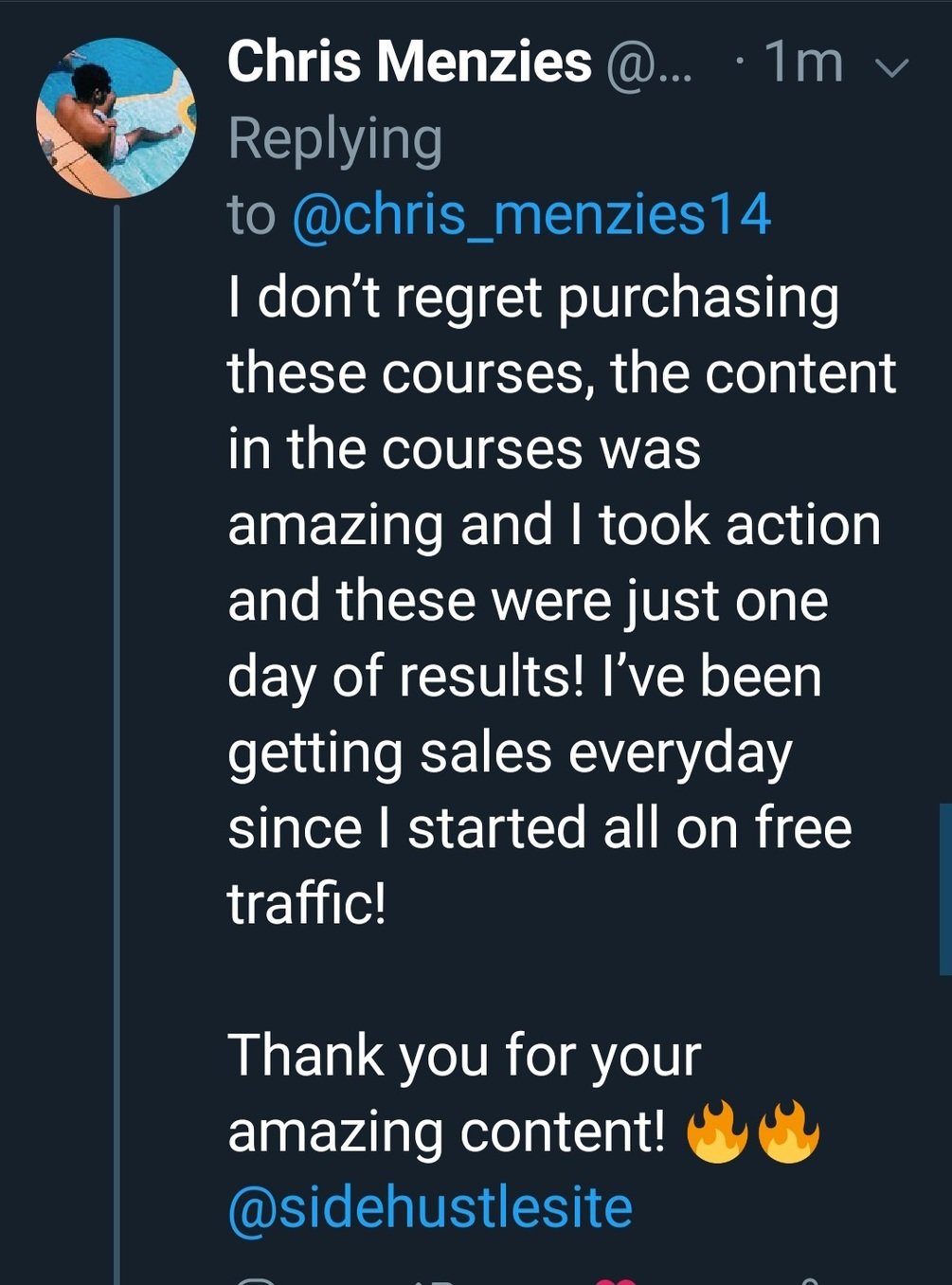Click the reply speech-bubble icon
This screenshot has height=1285, width=952.
(254, 1281)
